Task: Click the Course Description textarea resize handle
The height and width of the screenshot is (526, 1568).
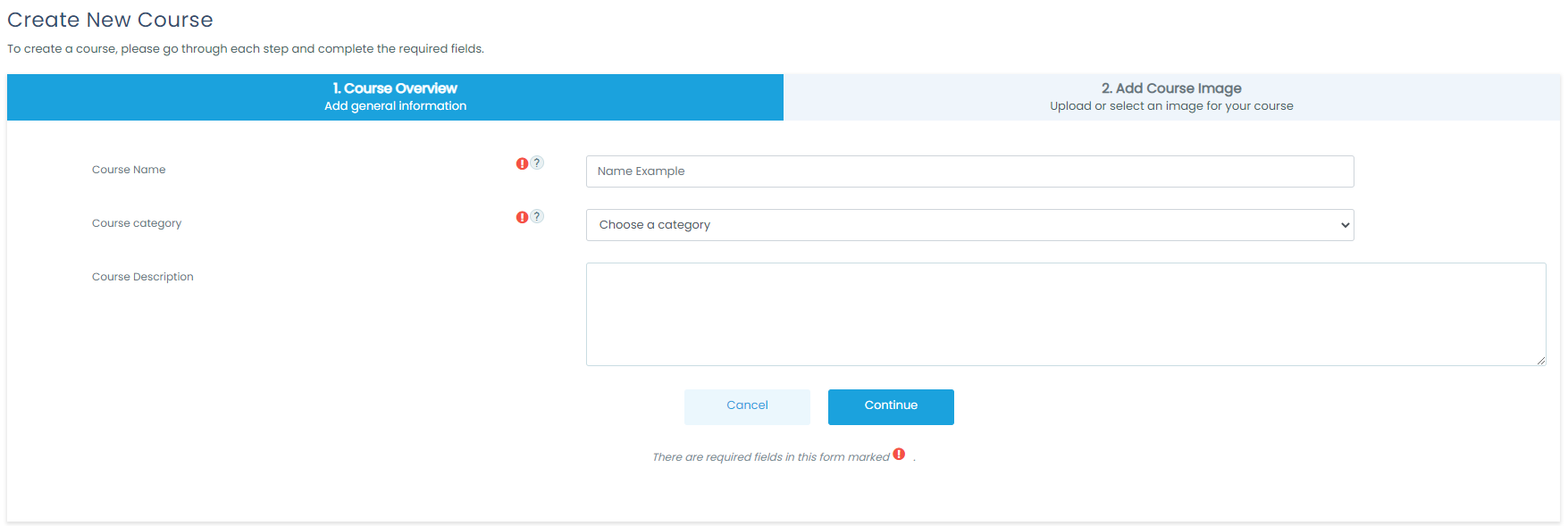Action: pyautogui.click(x=1540, y=360)
